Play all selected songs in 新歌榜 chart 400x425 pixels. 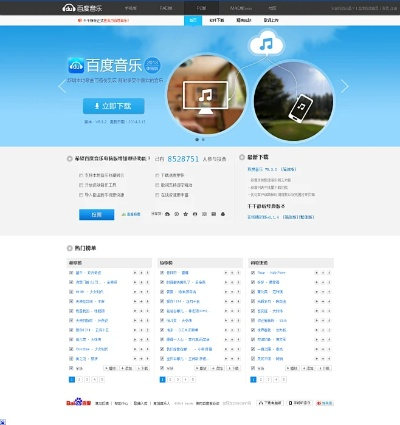pyautogui.click(x=110, y=368)
